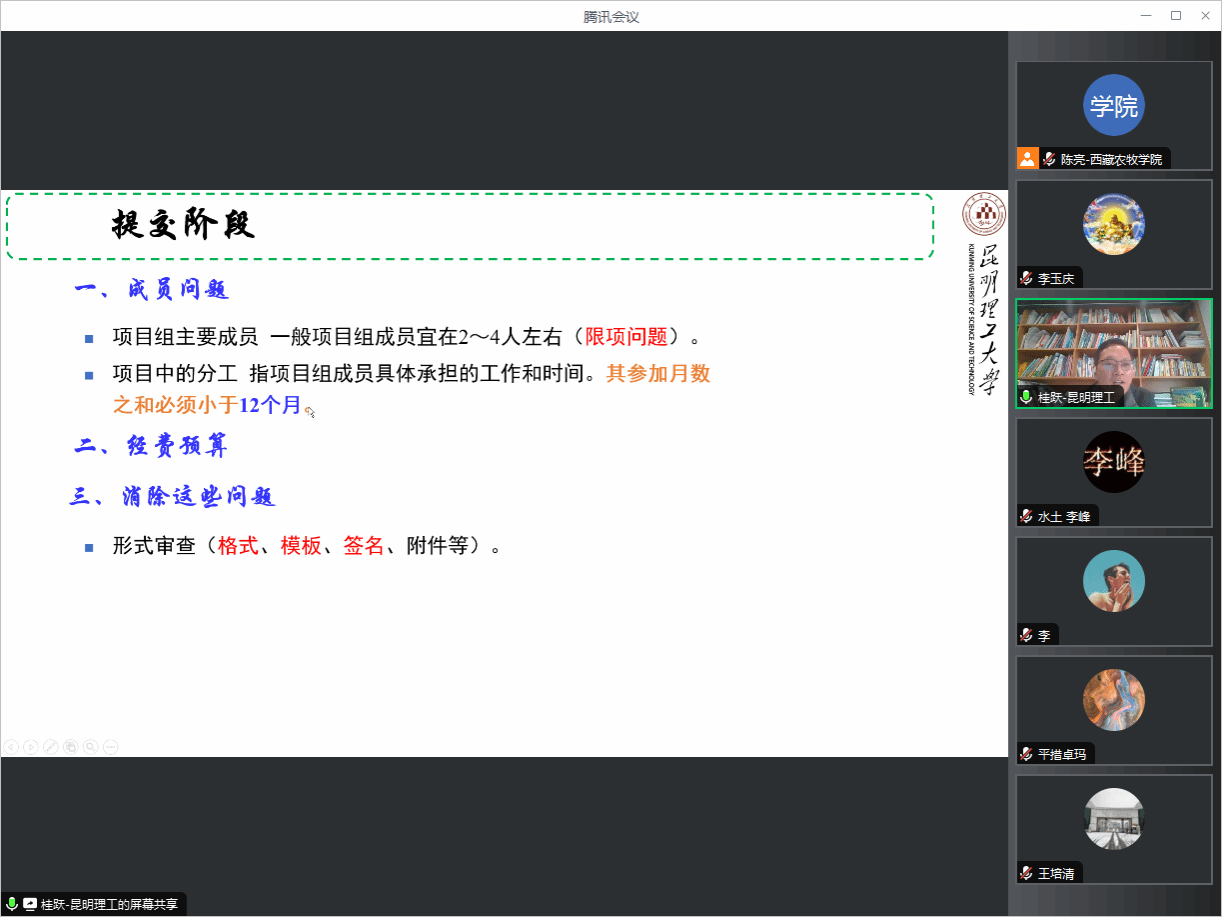The width and height of the screenshot is (1222, 917).
Task: Click the muted mic icon beside 水土 李峰
Action: coord(1027,516)
